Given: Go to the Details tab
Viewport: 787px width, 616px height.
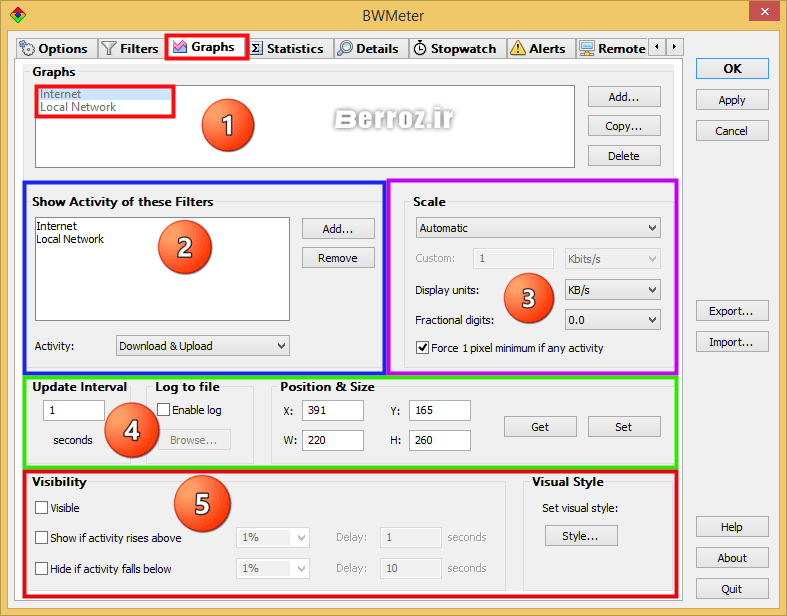Looking at the screenshot, I should point(368,48).
